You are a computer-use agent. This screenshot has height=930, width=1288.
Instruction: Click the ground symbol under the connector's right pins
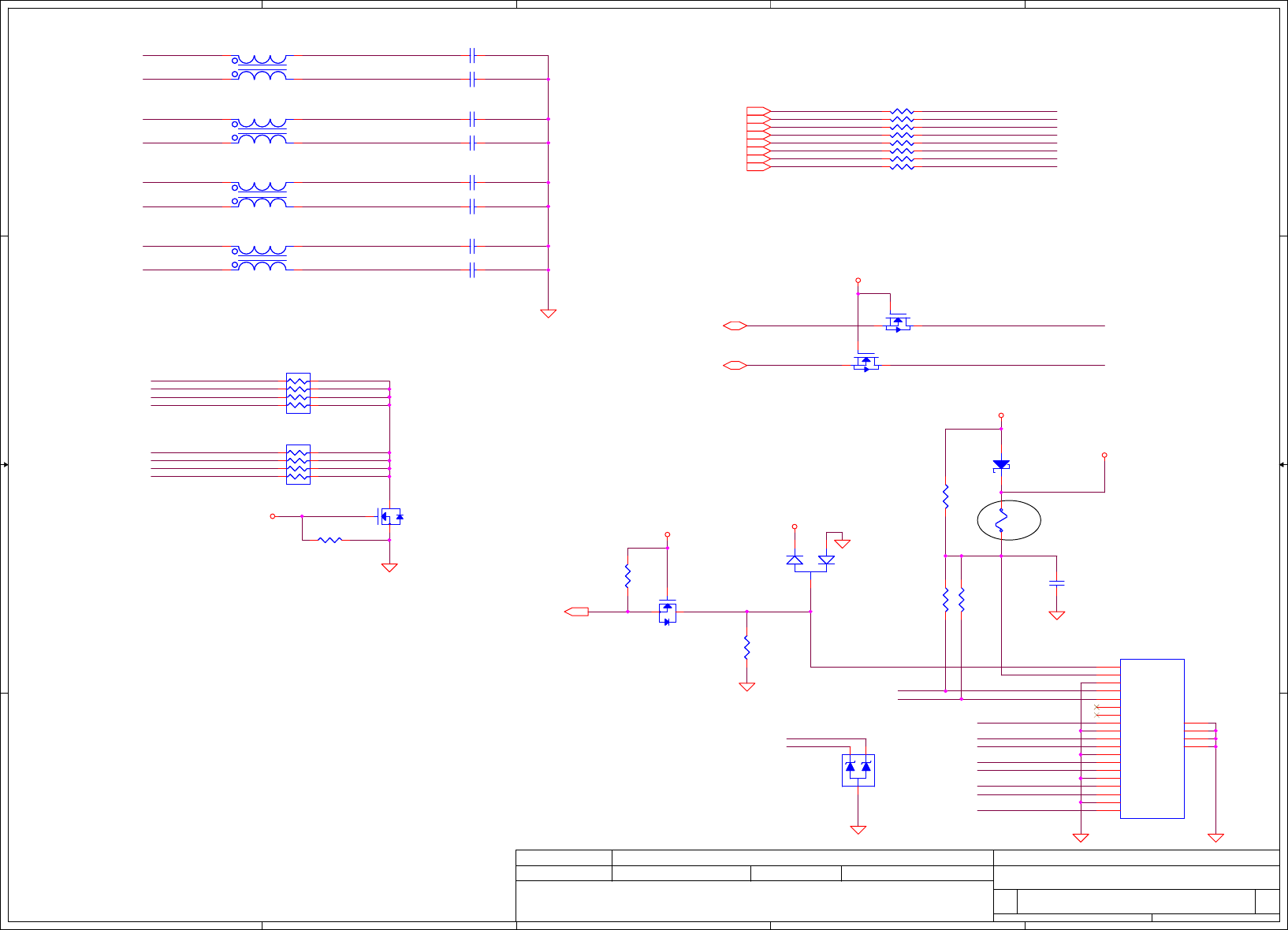point(1215,838)
